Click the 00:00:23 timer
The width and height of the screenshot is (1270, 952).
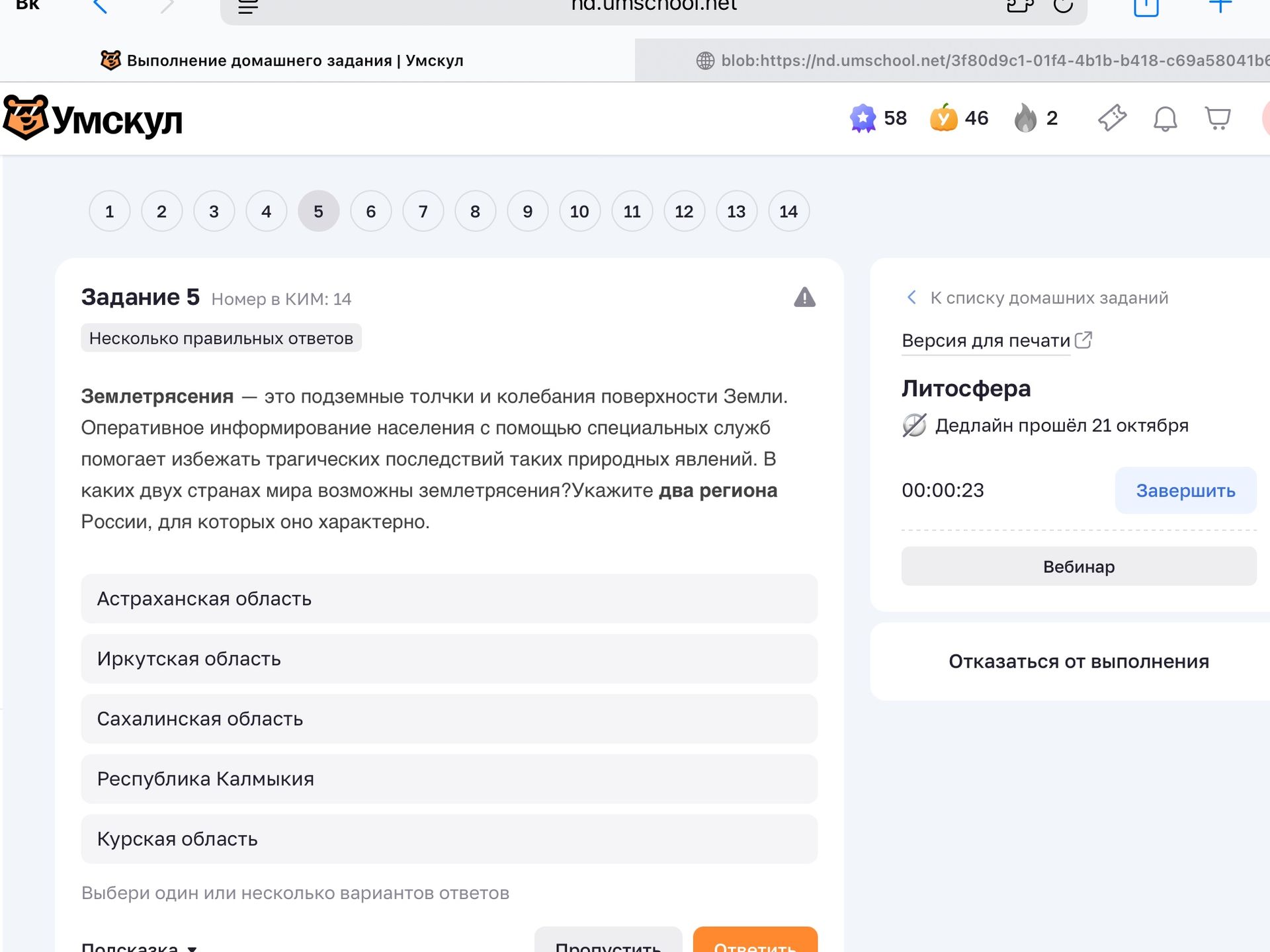(943, 490)
